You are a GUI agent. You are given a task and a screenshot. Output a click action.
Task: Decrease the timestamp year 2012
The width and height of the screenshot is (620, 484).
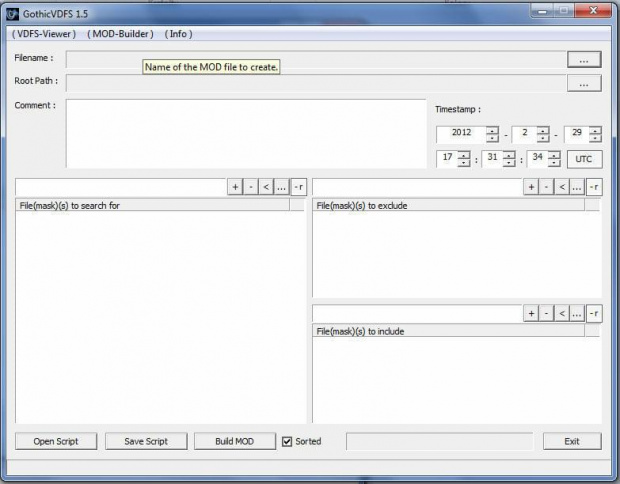tap(492, 138)
